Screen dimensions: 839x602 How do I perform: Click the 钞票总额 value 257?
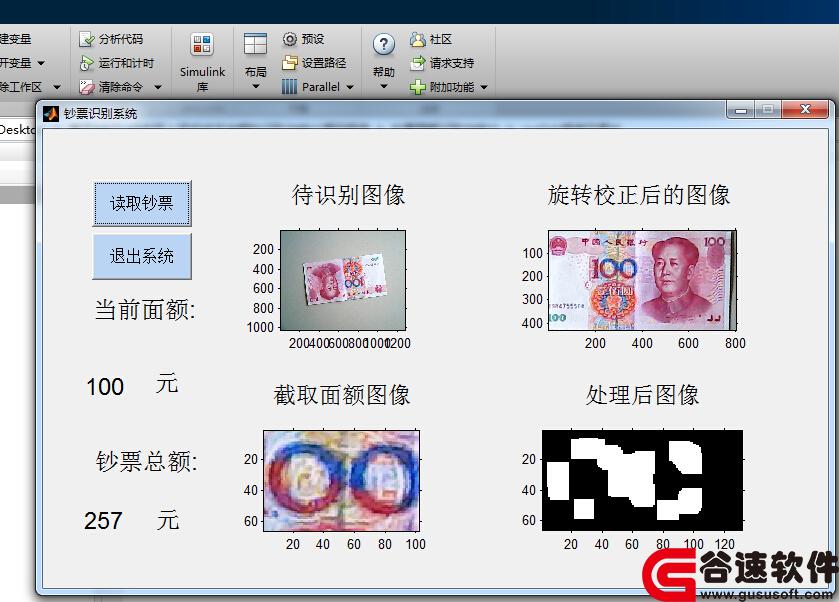point(103,521)
